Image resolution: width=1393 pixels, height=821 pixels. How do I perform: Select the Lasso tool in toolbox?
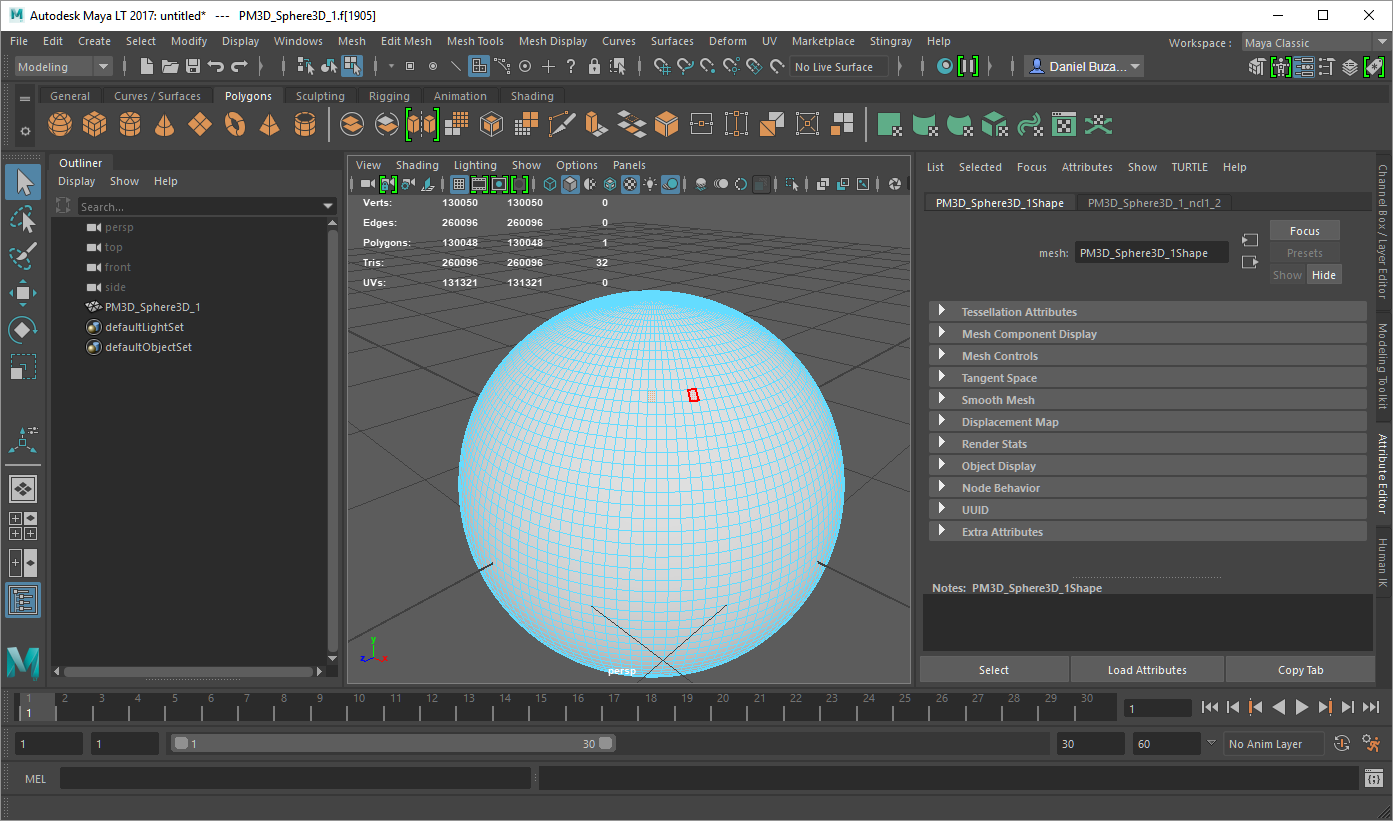point(23,219)
